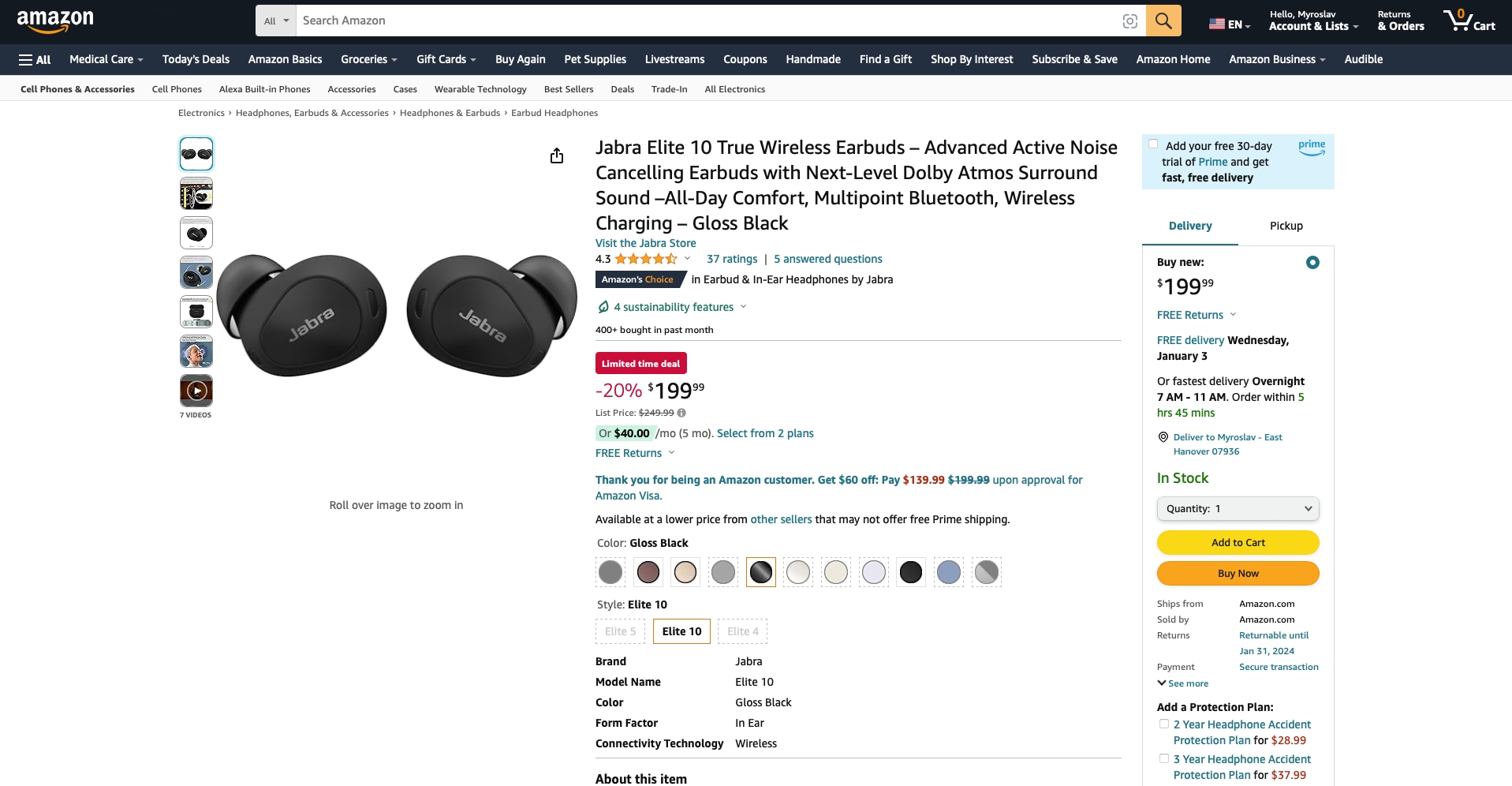Choose the blue color swatch
This screenshot has height=786, width=1512.
948,572
